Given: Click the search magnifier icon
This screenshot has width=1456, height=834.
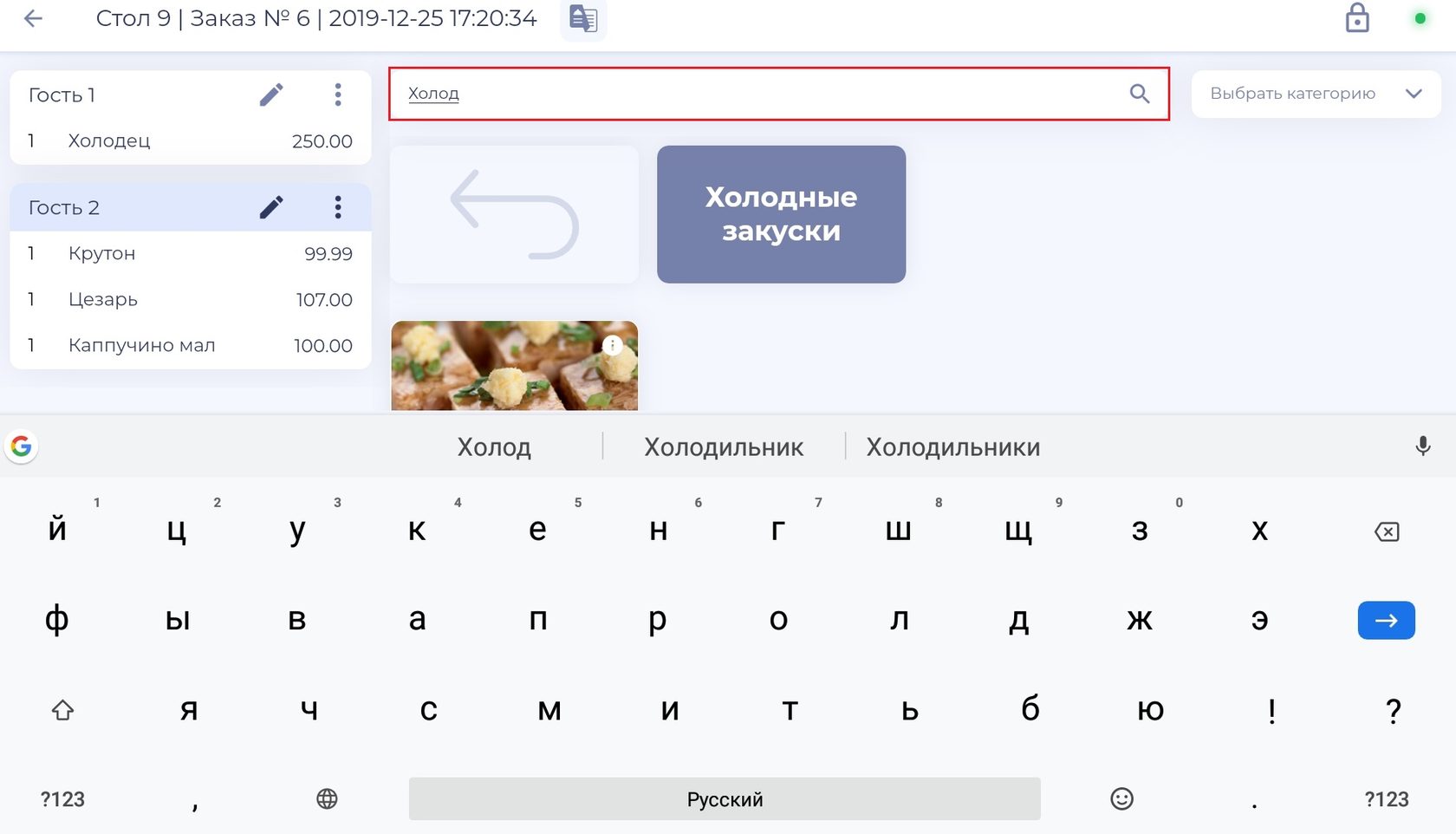Looking at the screenshot, I should pyautogui.click(x=1140, y=94).
